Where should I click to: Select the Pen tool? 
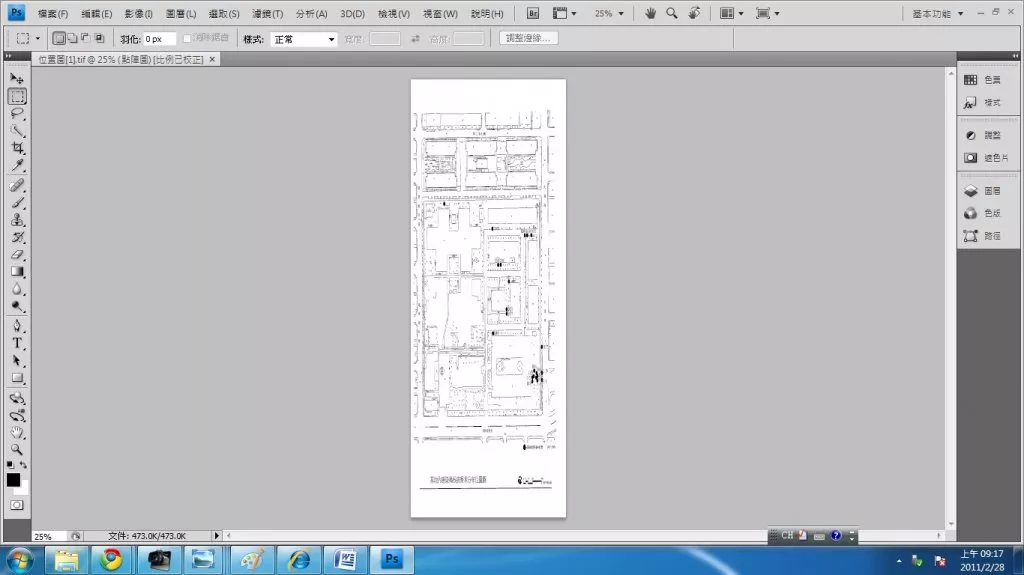[x=17, y=326]
